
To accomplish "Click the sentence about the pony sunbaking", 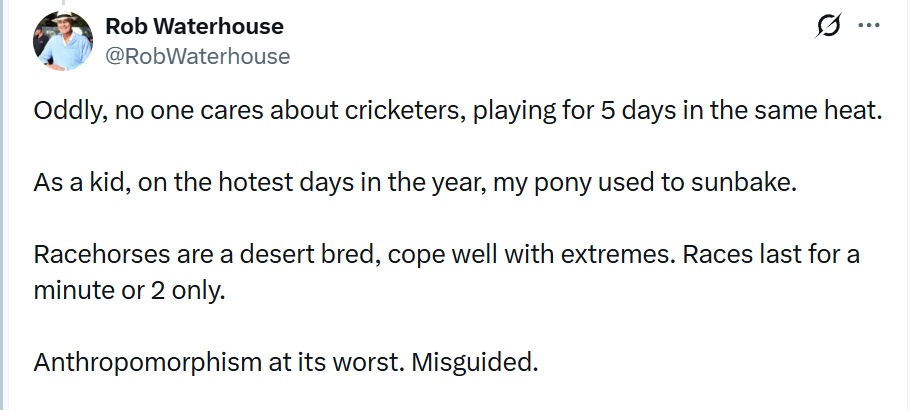I will click(418, 186).
